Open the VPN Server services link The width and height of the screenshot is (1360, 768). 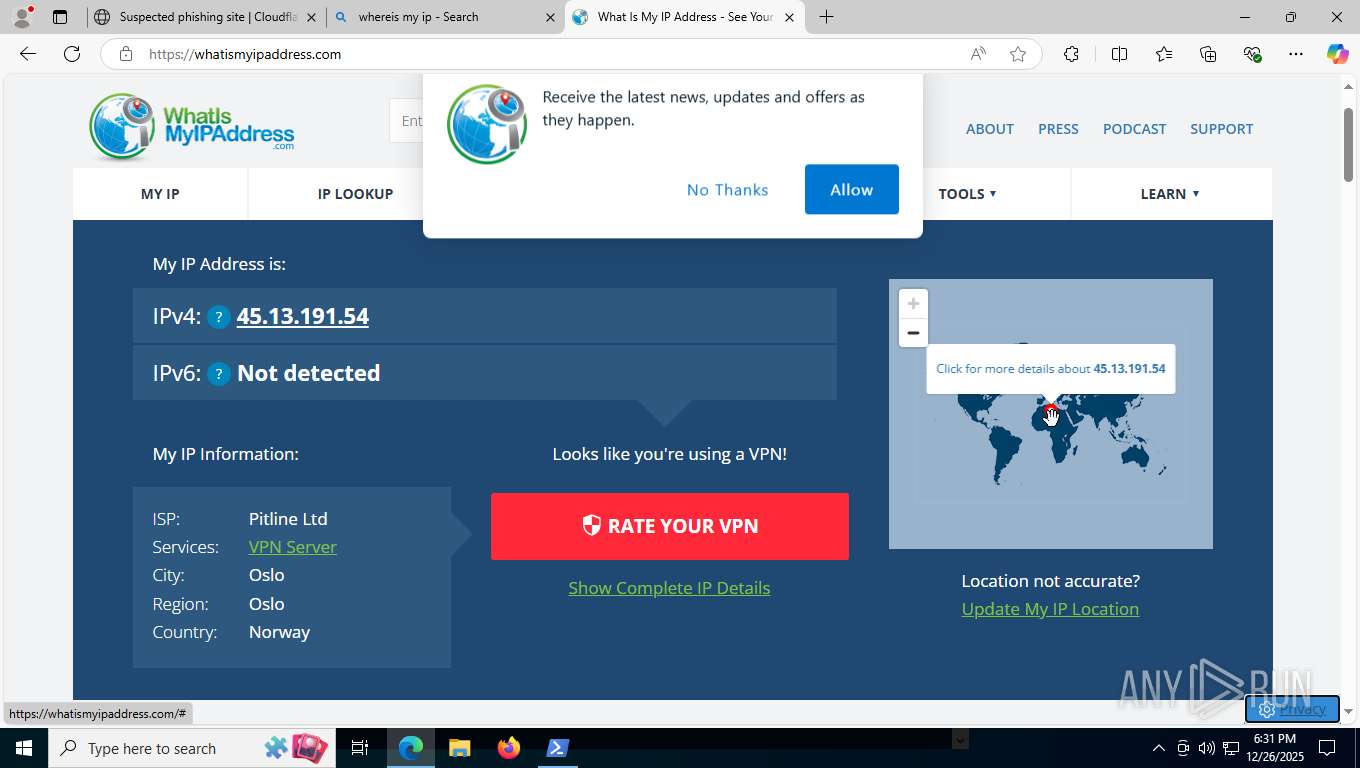click(293, 547)
